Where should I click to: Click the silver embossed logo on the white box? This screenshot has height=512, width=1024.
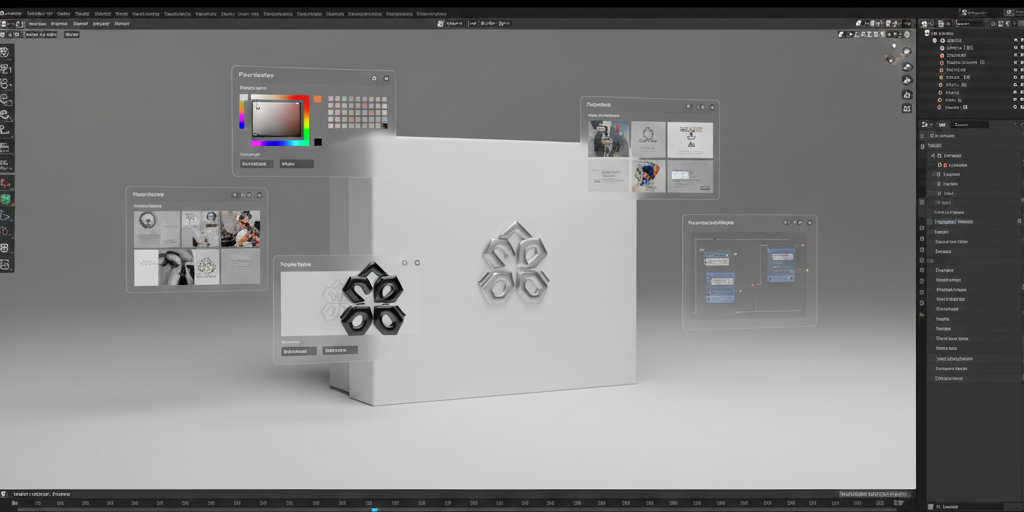515,264
